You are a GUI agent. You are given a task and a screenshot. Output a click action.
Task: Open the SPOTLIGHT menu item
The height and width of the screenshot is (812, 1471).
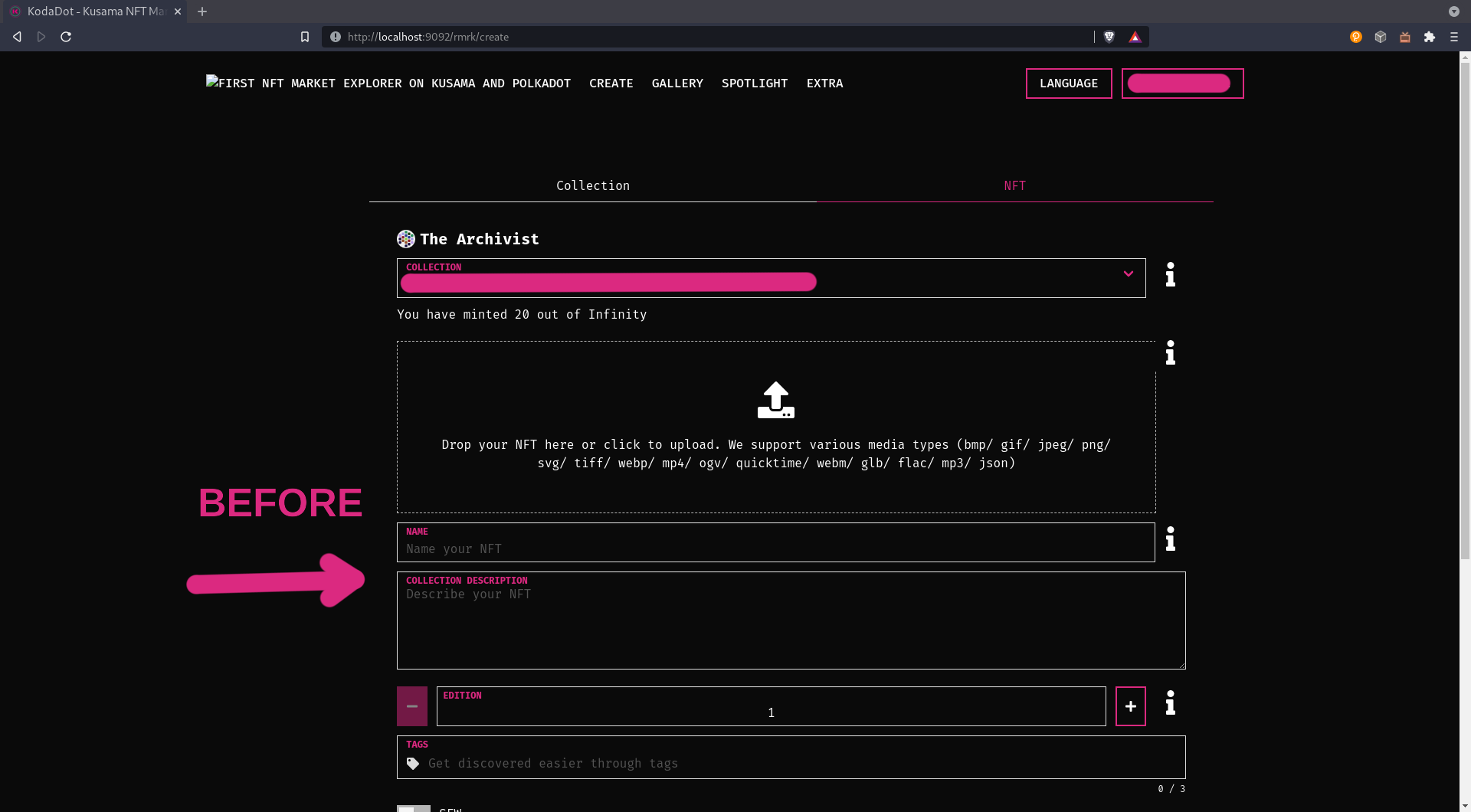click(755, 83)
